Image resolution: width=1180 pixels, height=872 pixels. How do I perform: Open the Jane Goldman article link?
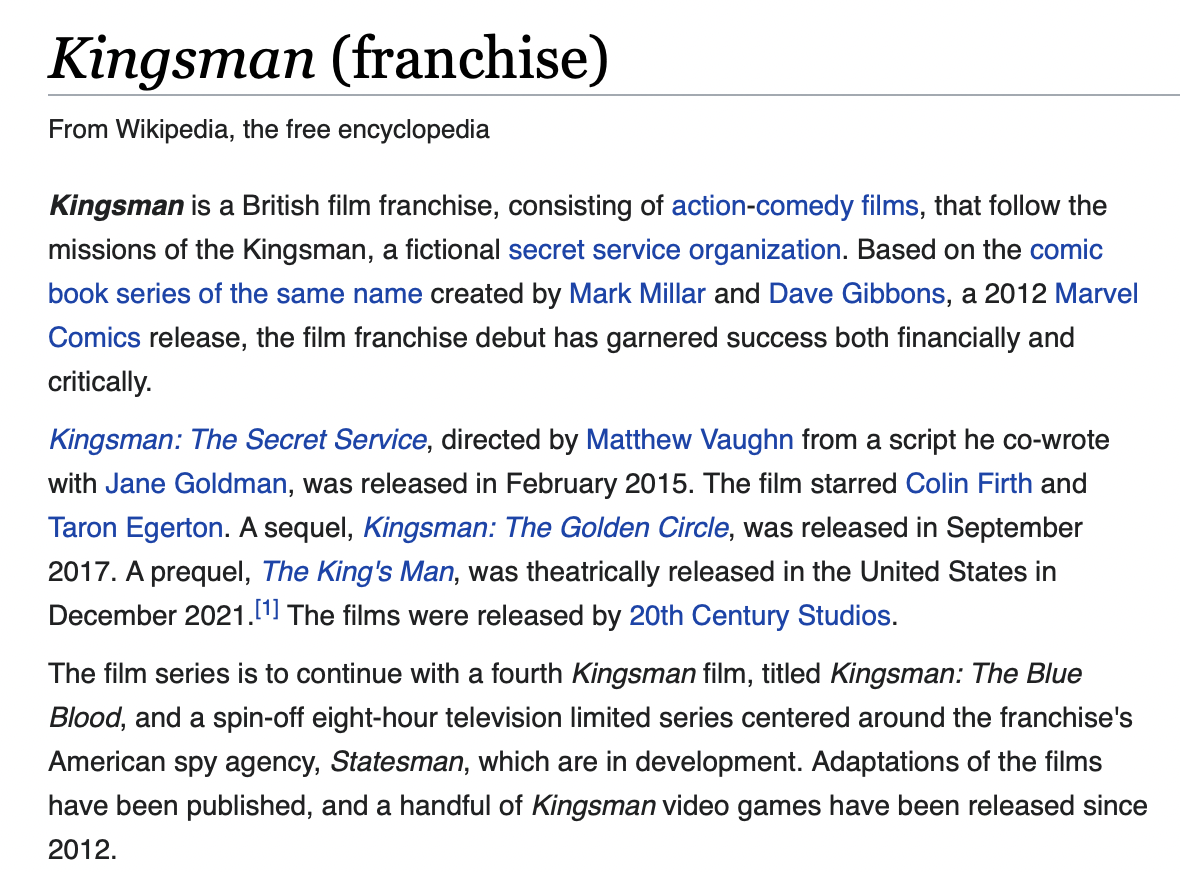coord(196,483)
